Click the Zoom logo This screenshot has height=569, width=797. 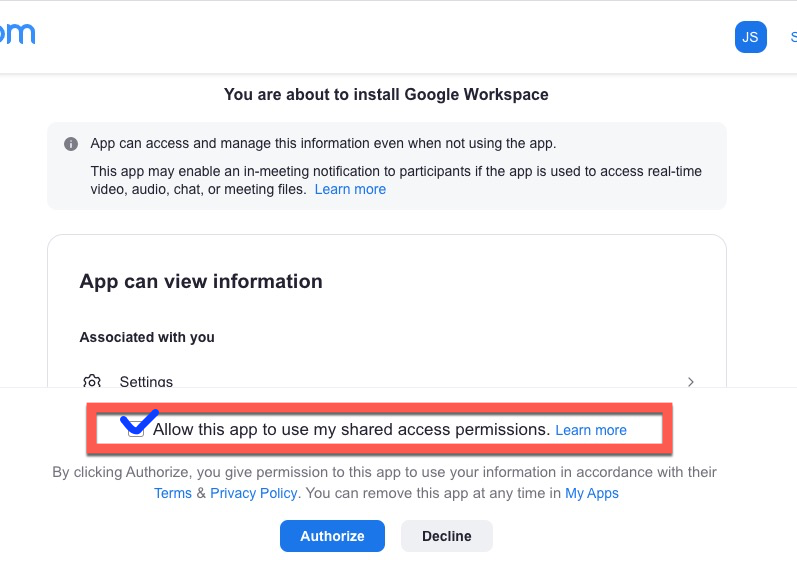tap(17, 34)
